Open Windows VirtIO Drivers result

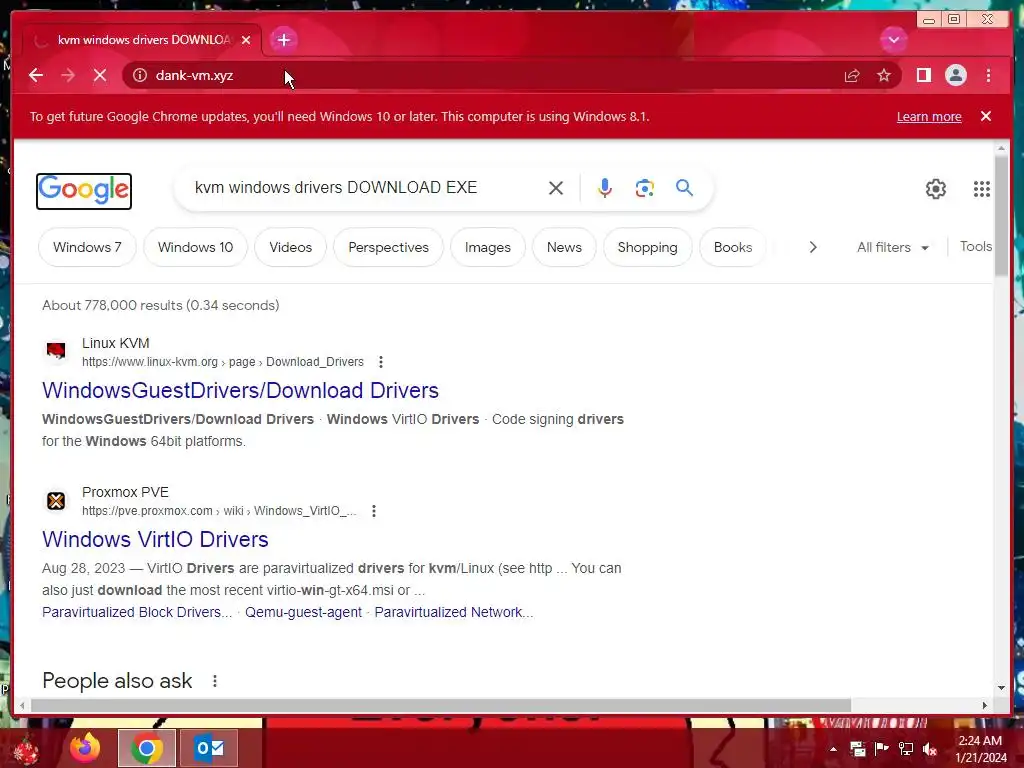pos(155,539)
